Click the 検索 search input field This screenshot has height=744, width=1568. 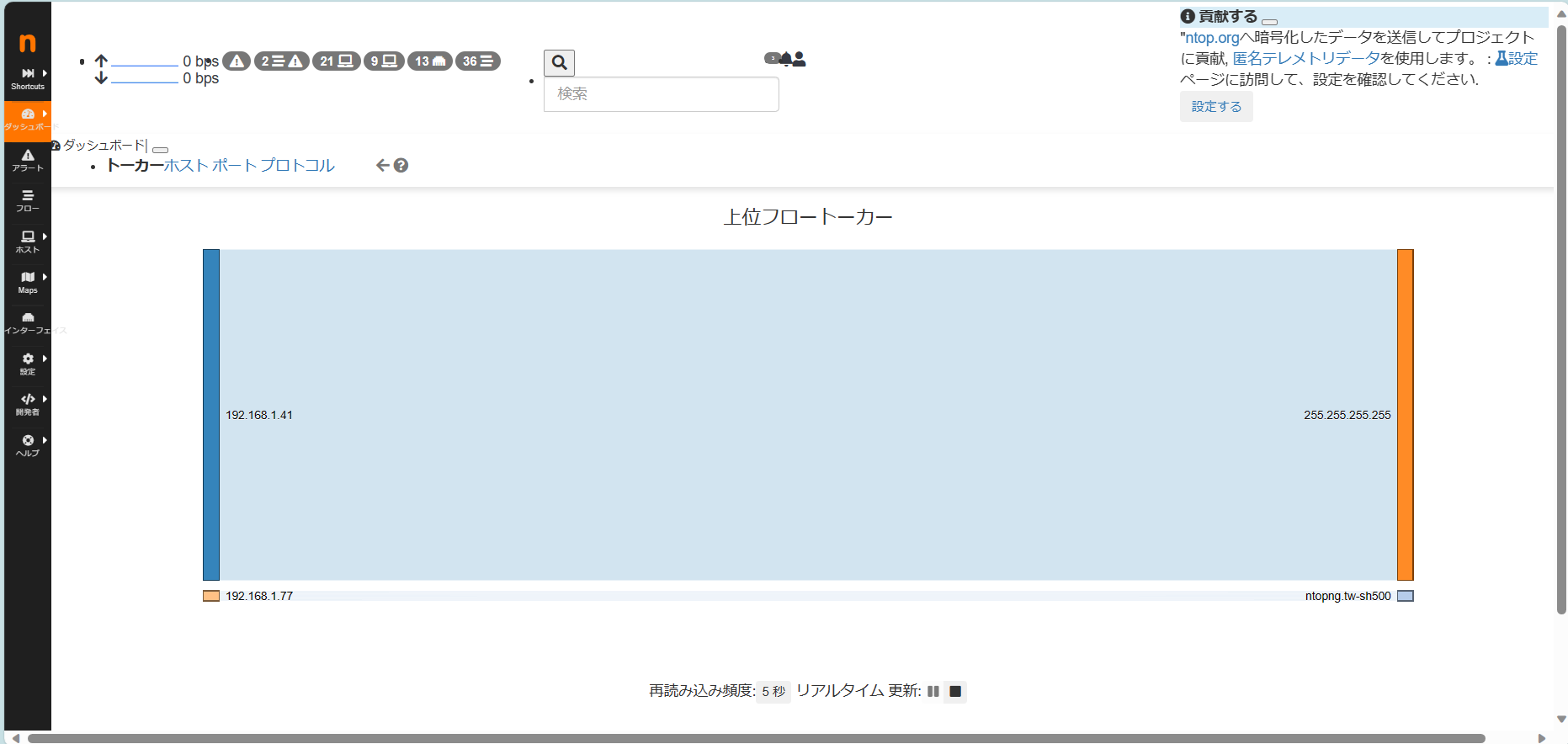[661, 94]
